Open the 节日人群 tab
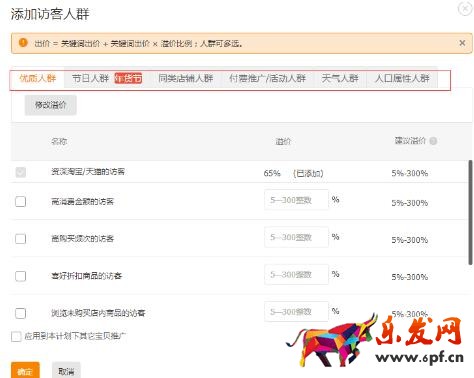 (x=90, y=78)
